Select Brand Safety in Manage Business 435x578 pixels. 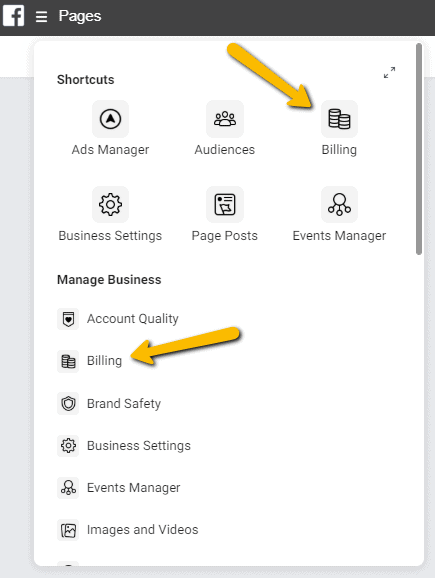tap(124, 404)
